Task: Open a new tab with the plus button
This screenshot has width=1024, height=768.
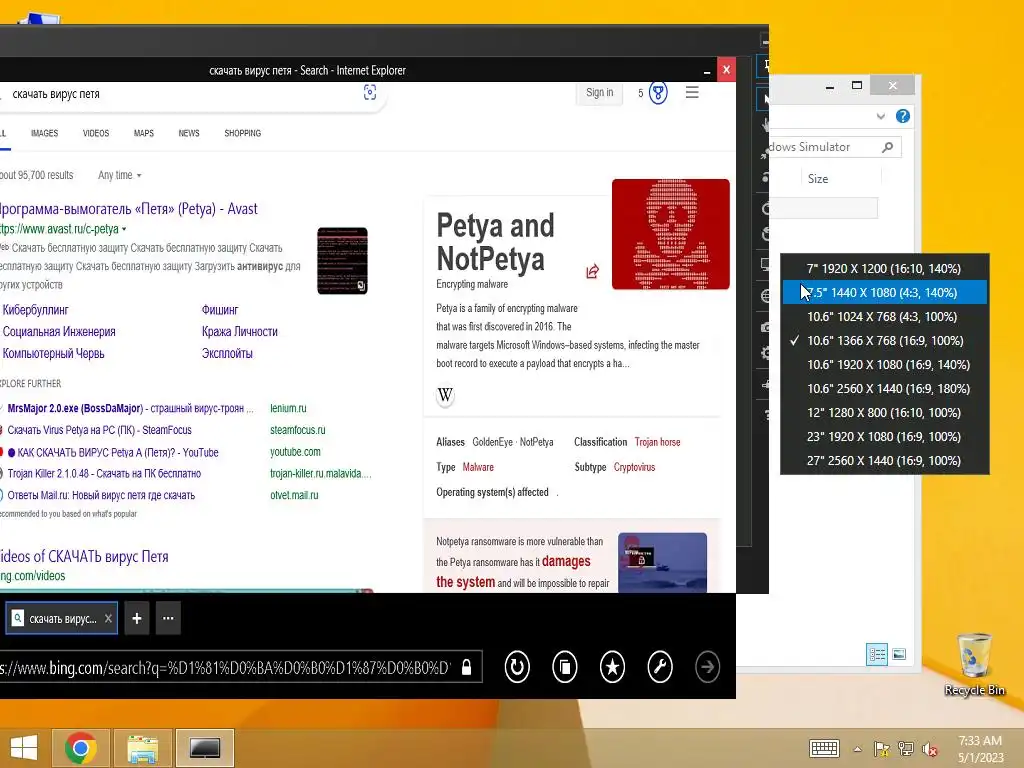Action: click(136, 618)
